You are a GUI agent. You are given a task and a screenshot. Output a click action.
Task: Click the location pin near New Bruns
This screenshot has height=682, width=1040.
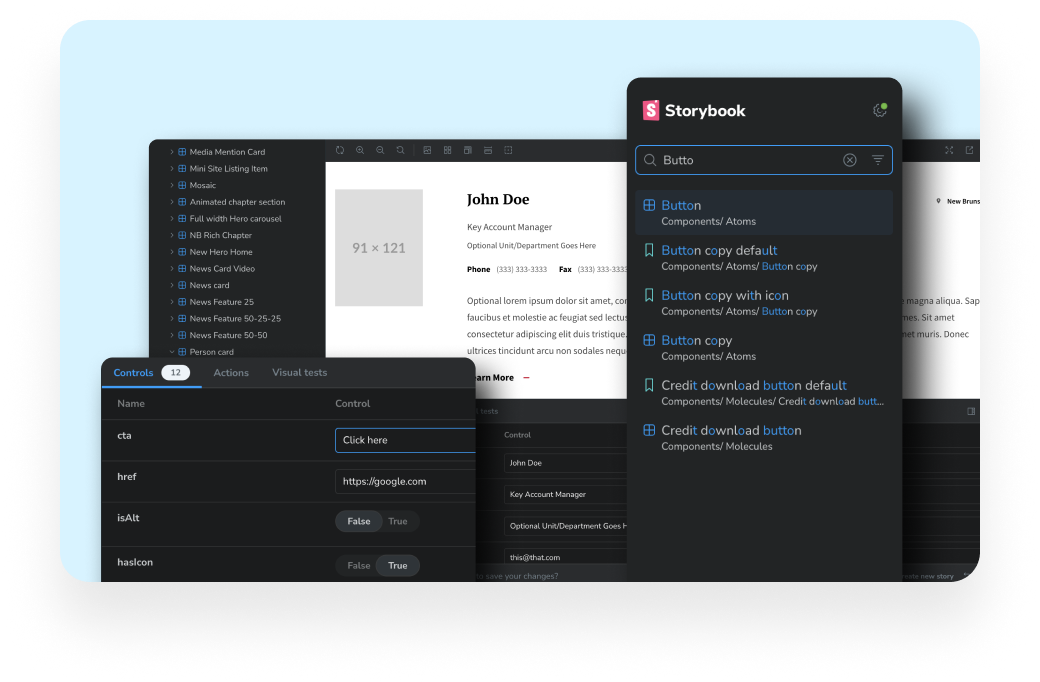tap(938, 201)
